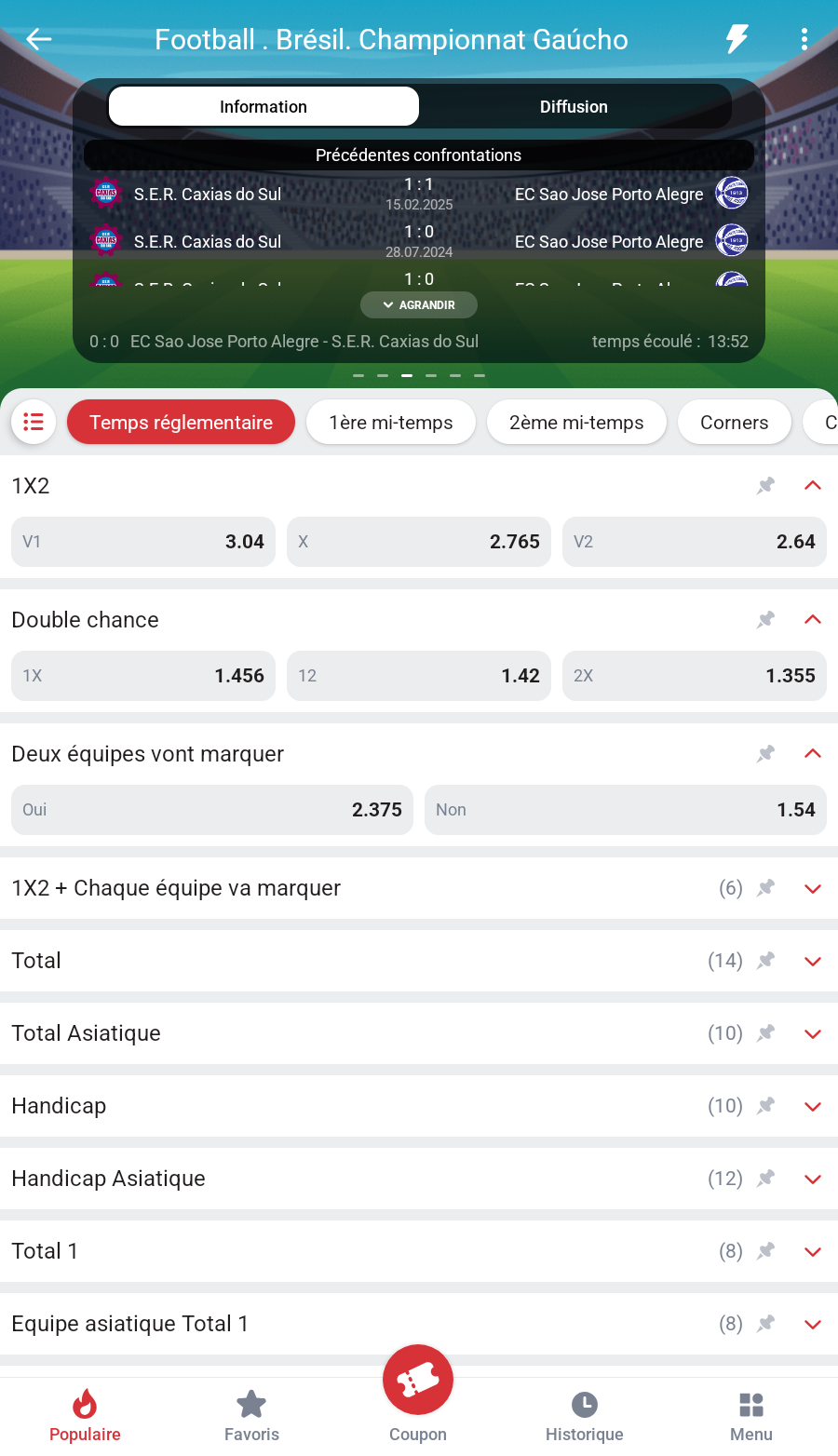Pin the Double chance market
The width and height of the screenshot is (838, 1456).
point(765,620)
